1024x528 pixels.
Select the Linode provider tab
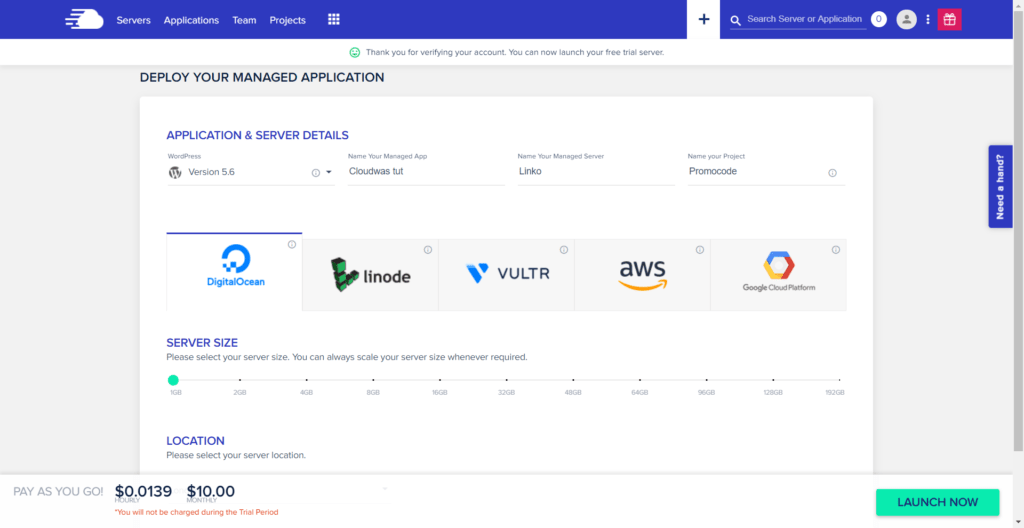tap(370, 275)
